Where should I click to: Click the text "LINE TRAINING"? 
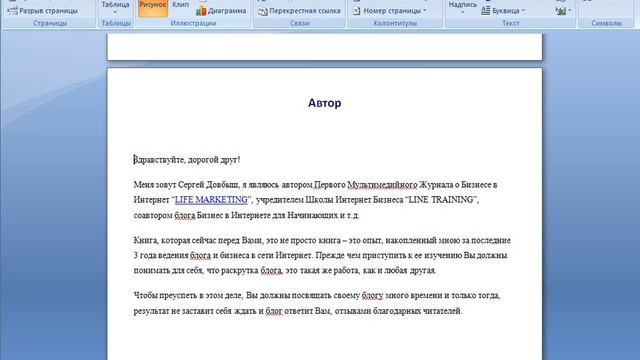click(x=441, y=200)
